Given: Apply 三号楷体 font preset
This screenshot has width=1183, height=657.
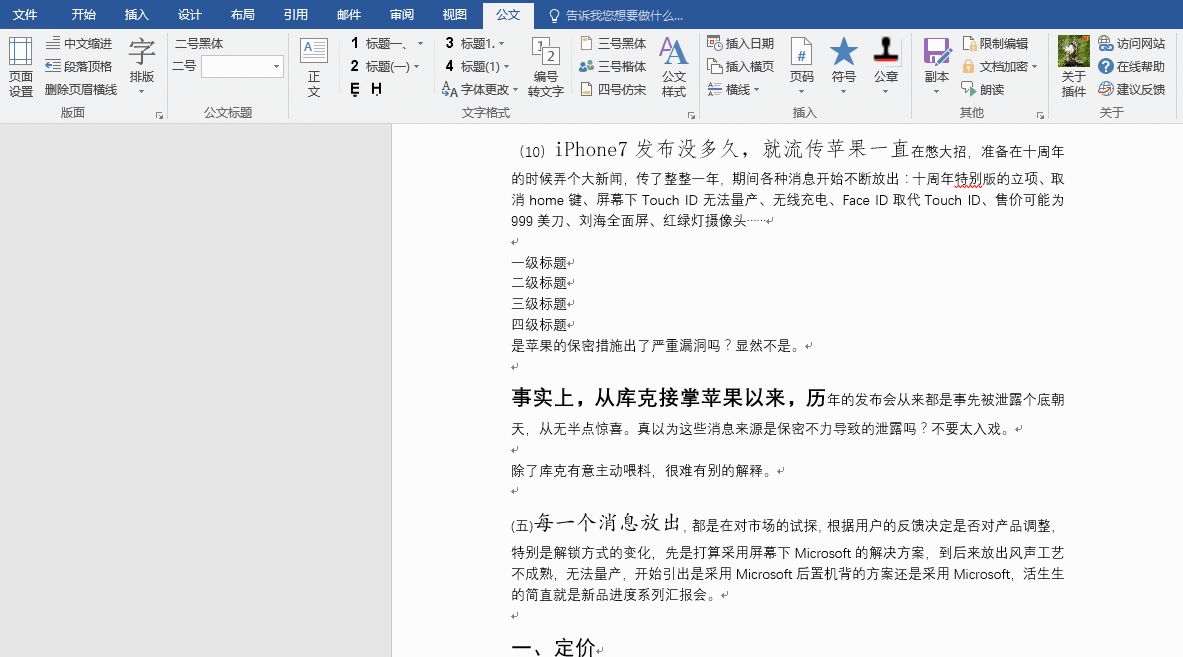Looking at the screenshot, I should click(x=613, y=66).
